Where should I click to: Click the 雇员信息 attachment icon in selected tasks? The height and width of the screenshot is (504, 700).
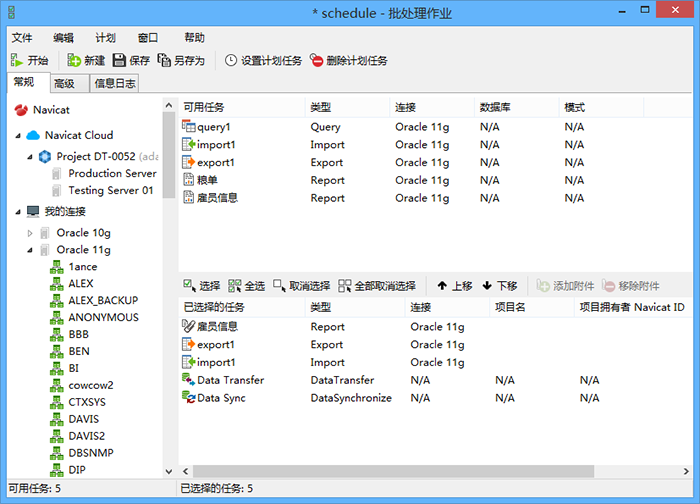[x=188, y=326]
